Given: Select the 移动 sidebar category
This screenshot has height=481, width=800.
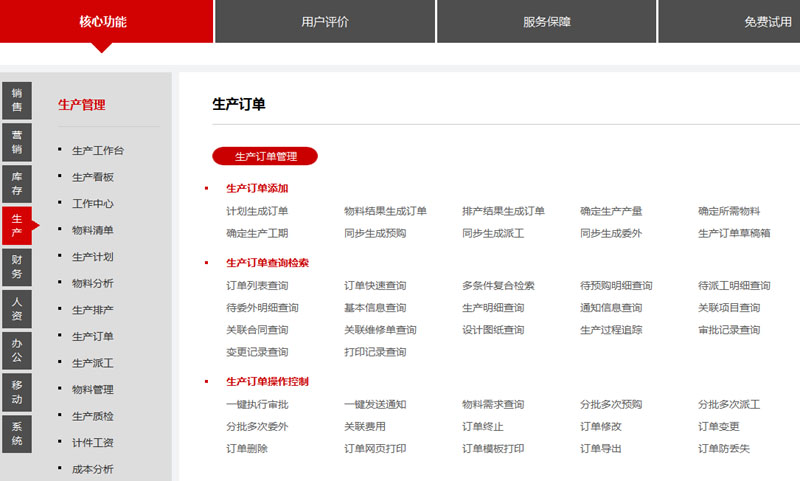Looking at the screenshot, I should 17,392.
